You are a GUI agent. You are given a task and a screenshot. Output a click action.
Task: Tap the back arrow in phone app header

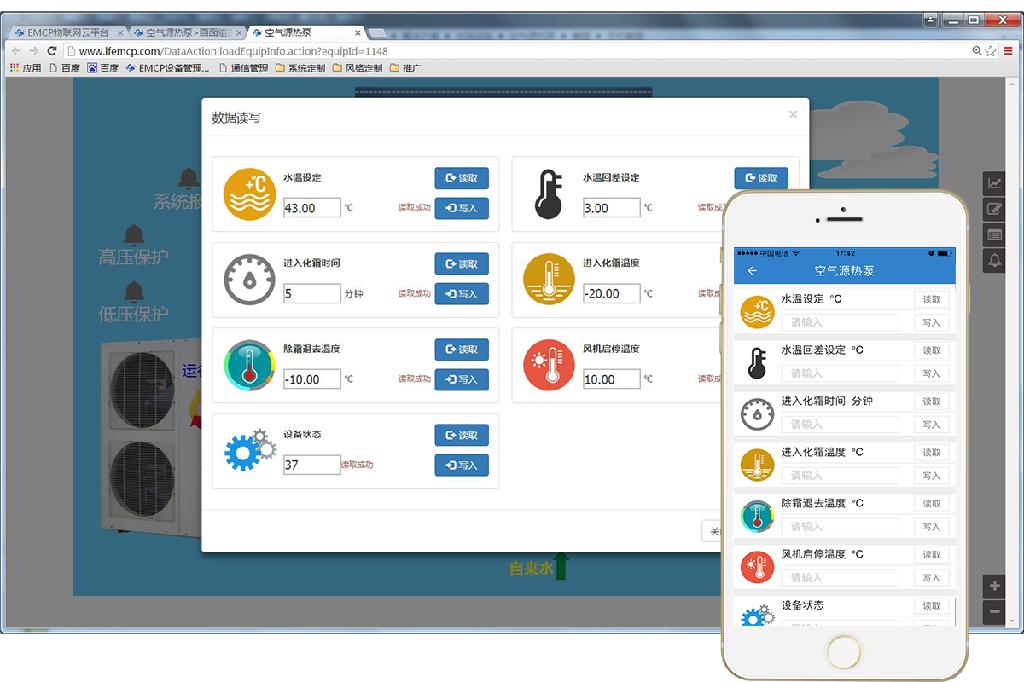[752, 270]
